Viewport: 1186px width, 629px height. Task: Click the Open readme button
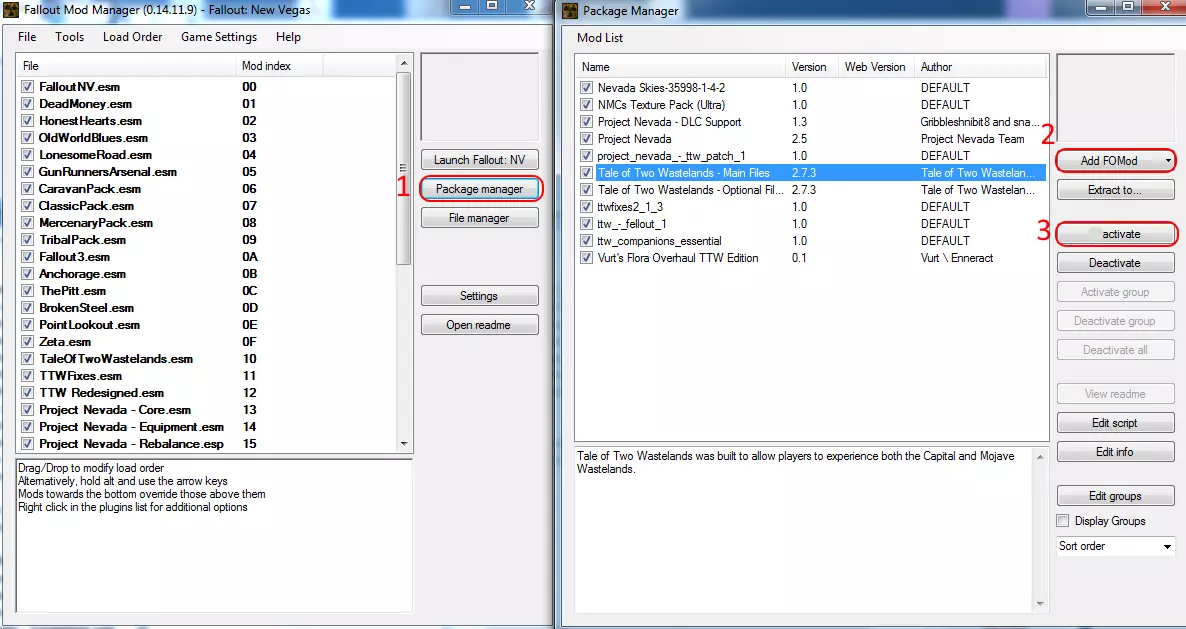[480, 325]
